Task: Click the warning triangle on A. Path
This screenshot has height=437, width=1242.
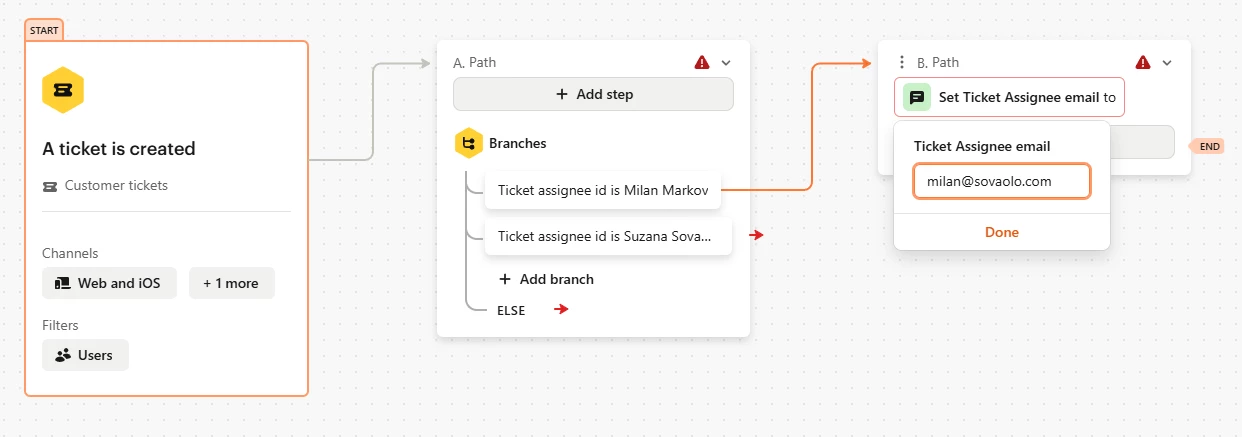Action: (x=702, y=62)
